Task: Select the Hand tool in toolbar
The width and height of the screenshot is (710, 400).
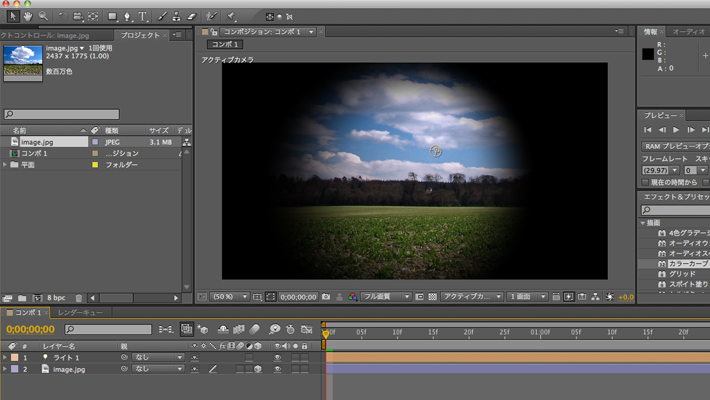Action: coord(27,16)
